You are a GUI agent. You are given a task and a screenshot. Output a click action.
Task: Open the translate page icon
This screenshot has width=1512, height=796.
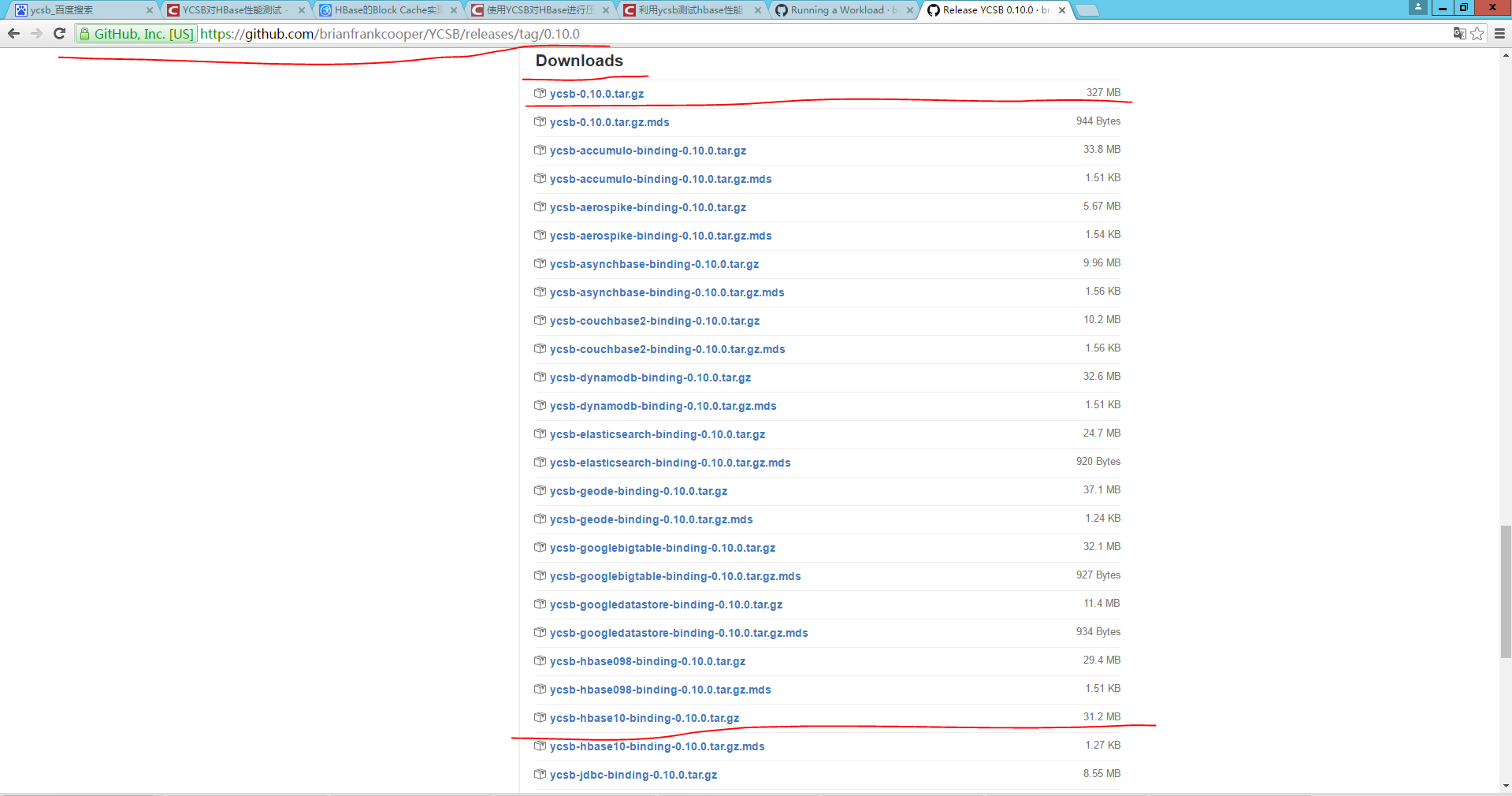1460,33
